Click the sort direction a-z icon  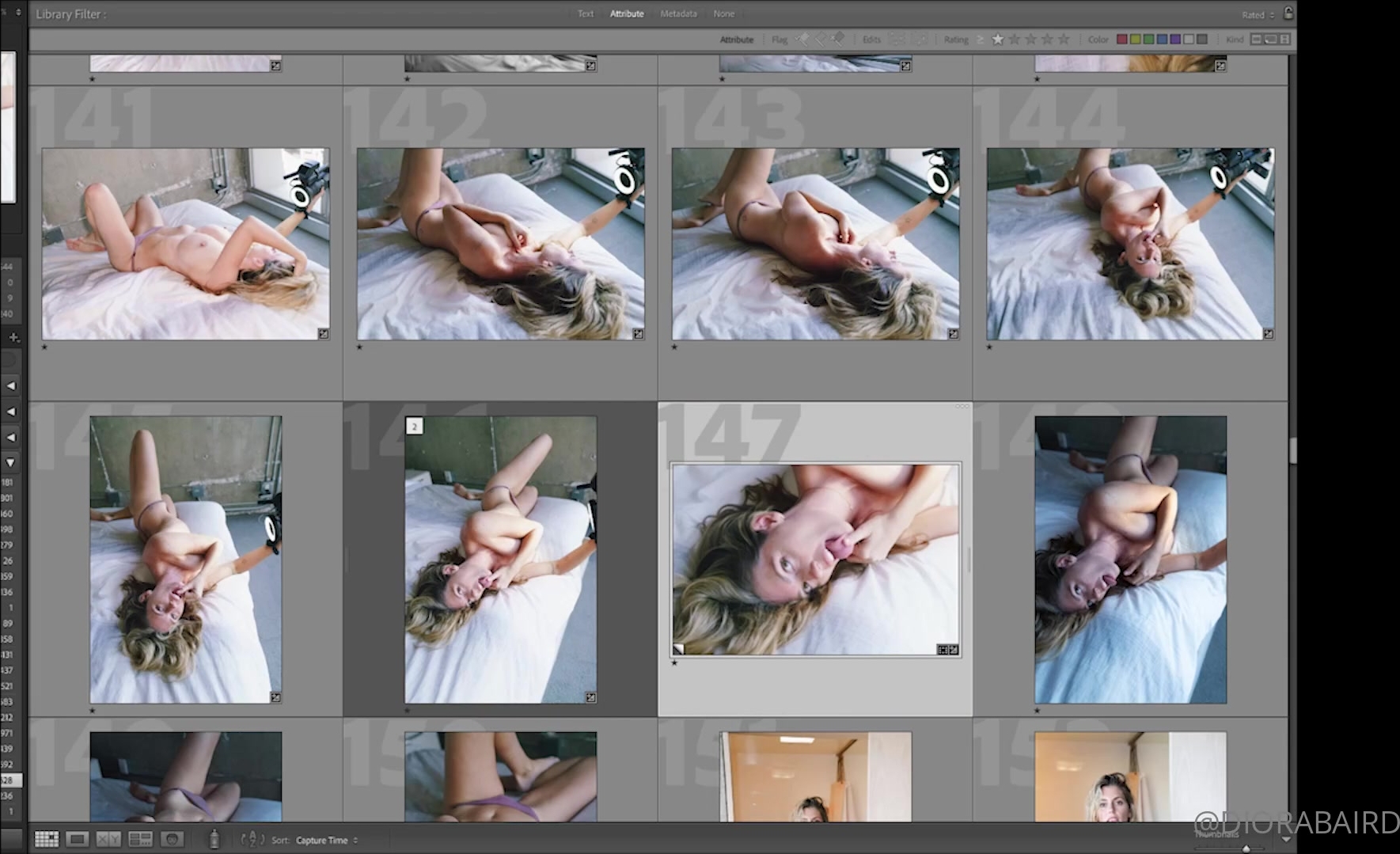(252, 839)
